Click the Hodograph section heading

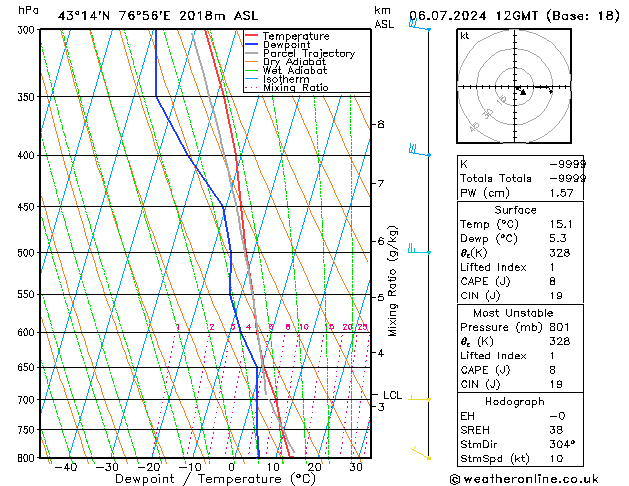point(515,402)
